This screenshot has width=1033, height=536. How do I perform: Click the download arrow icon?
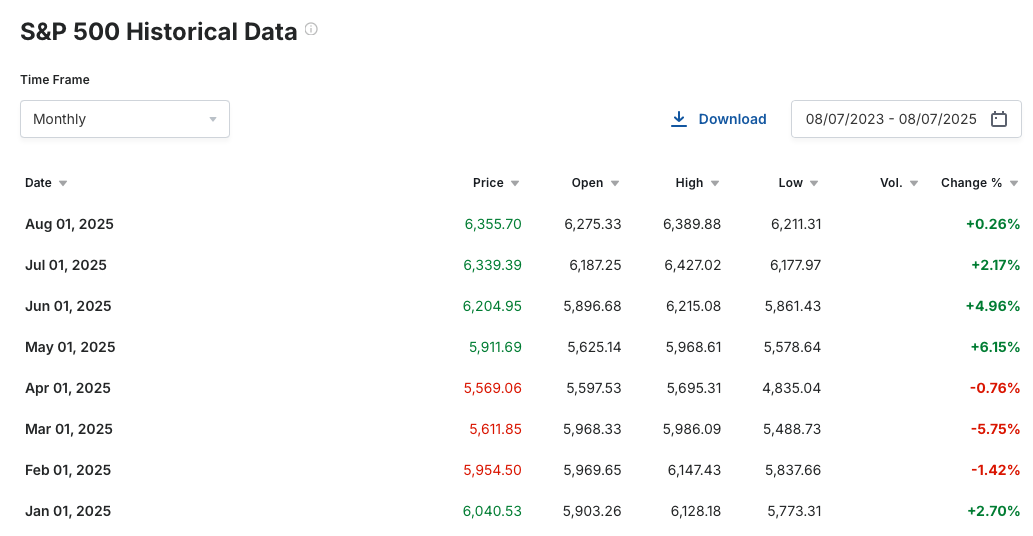(679, 119)
